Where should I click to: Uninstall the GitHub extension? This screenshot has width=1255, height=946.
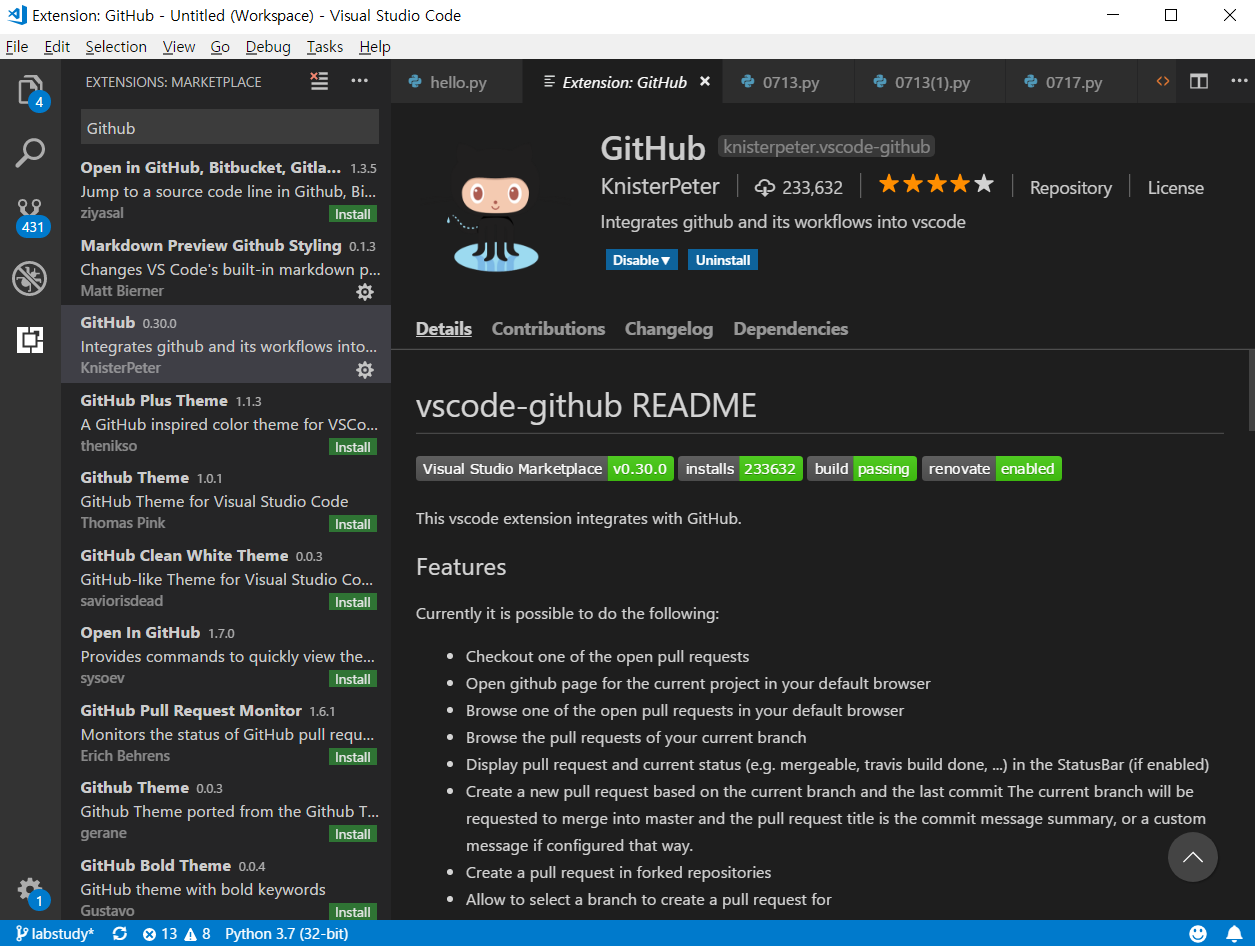pos(723,260)
